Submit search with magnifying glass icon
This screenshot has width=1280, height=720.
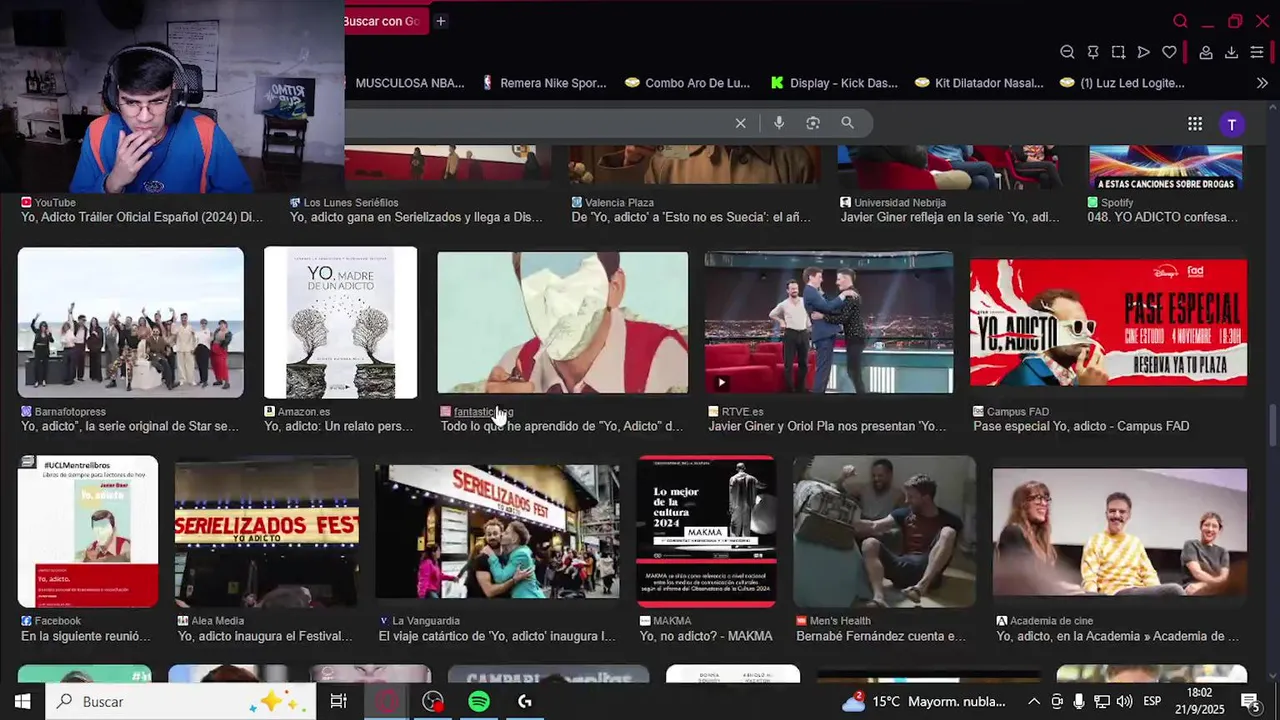tap(847, 123)
